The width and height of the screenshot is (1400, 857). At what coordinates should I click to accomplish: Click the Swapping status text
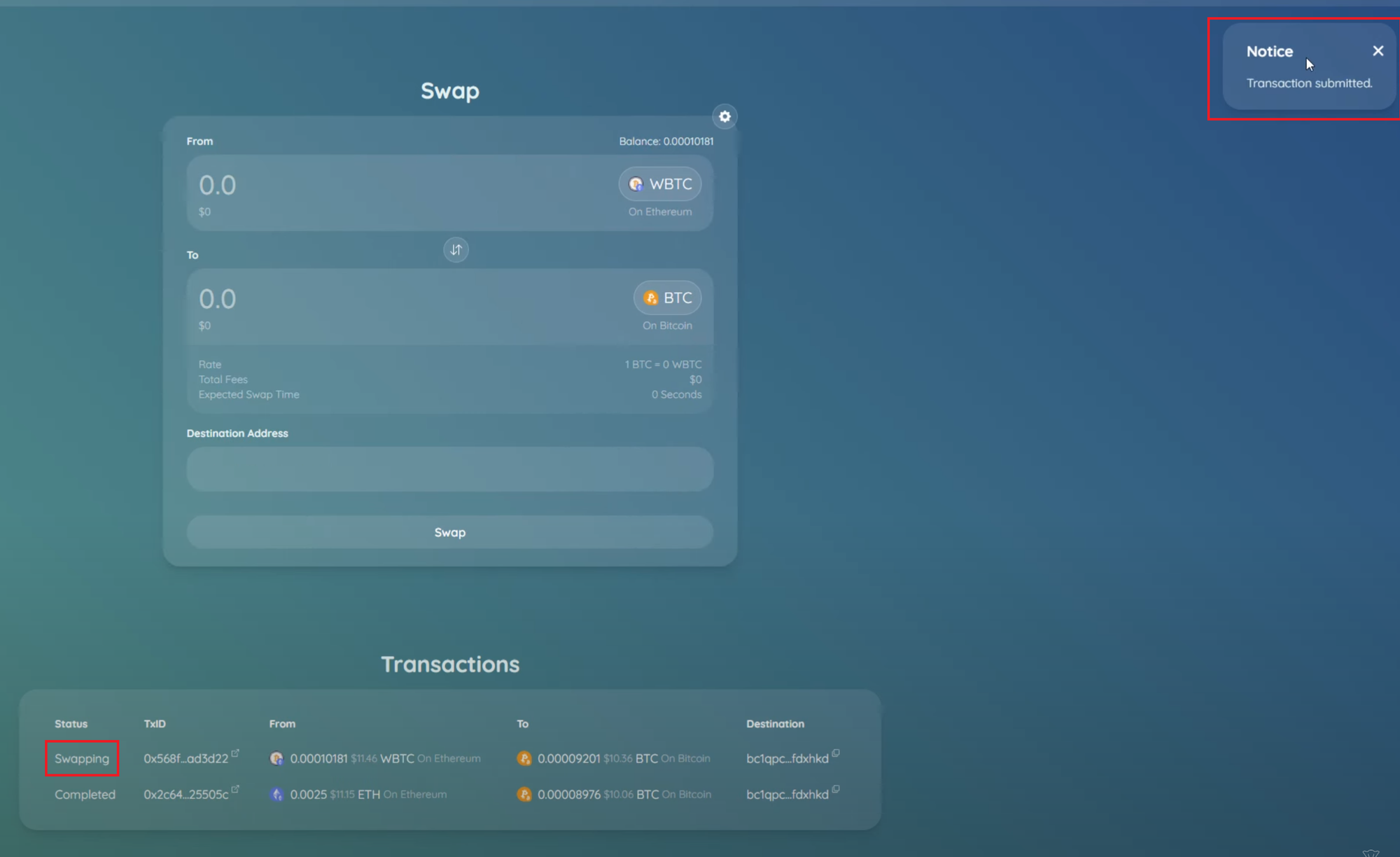pyautogui.click(x=82, y=759)
